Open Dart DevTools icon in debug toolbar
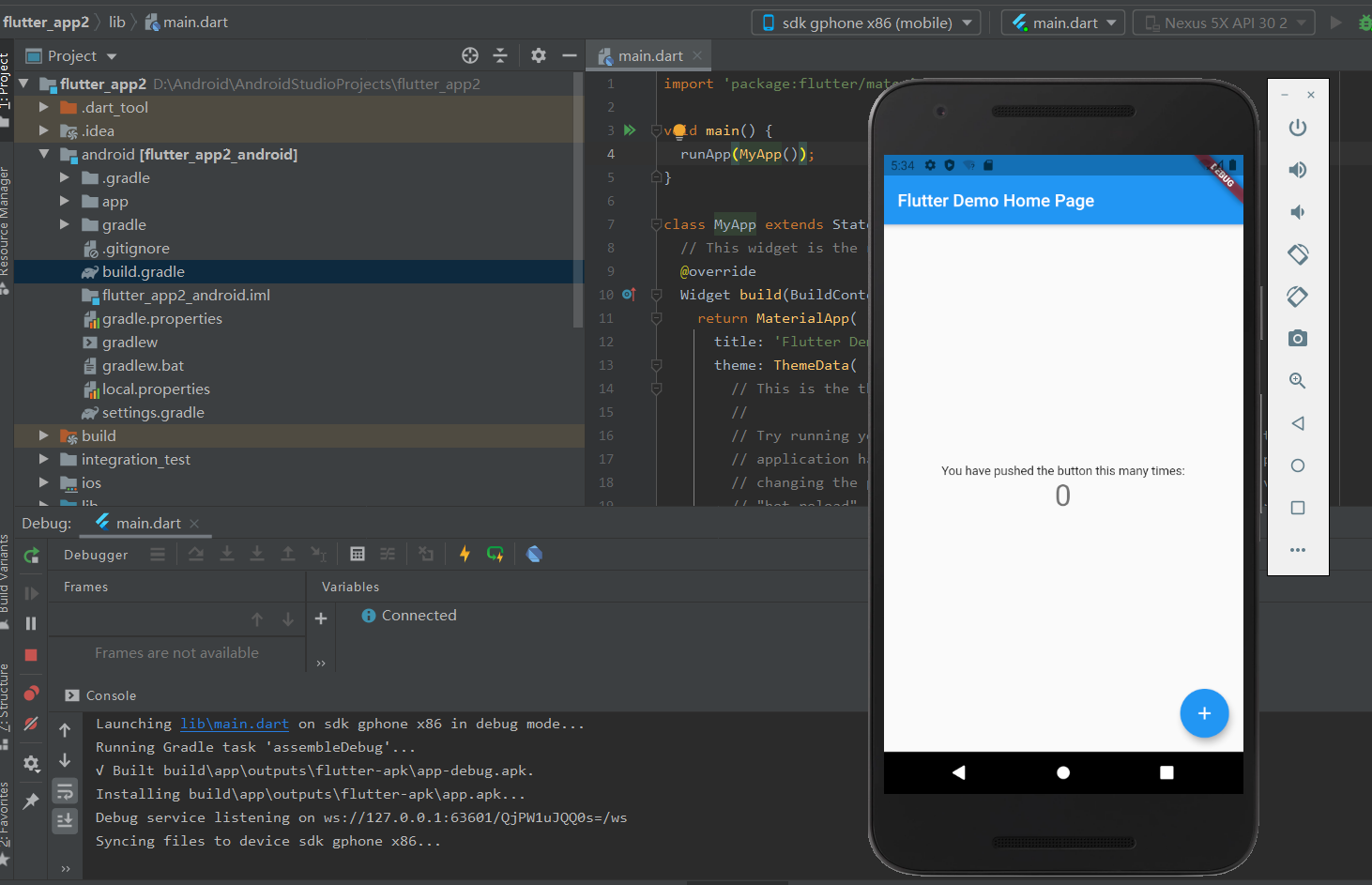This screenshot has height=885, width=1372. pos(535,554)
